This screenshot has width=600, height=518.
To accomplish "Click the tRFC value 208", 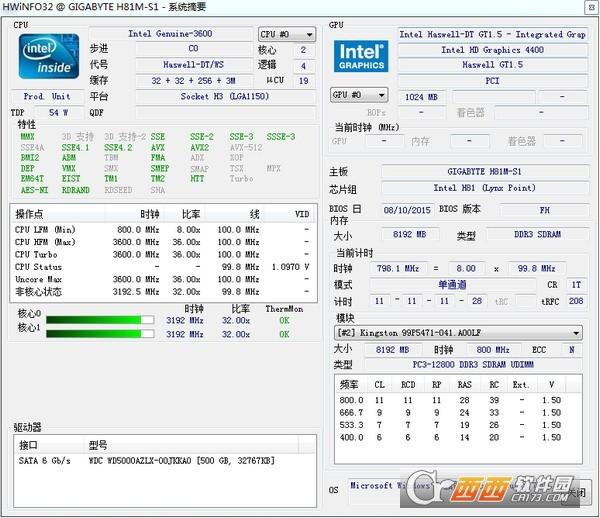I will pos(576,301).
